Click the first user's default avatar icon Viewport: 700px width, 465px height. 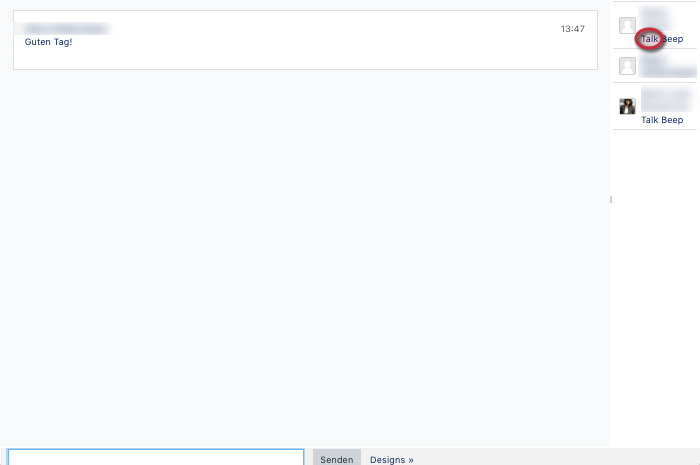coord(627,26)
